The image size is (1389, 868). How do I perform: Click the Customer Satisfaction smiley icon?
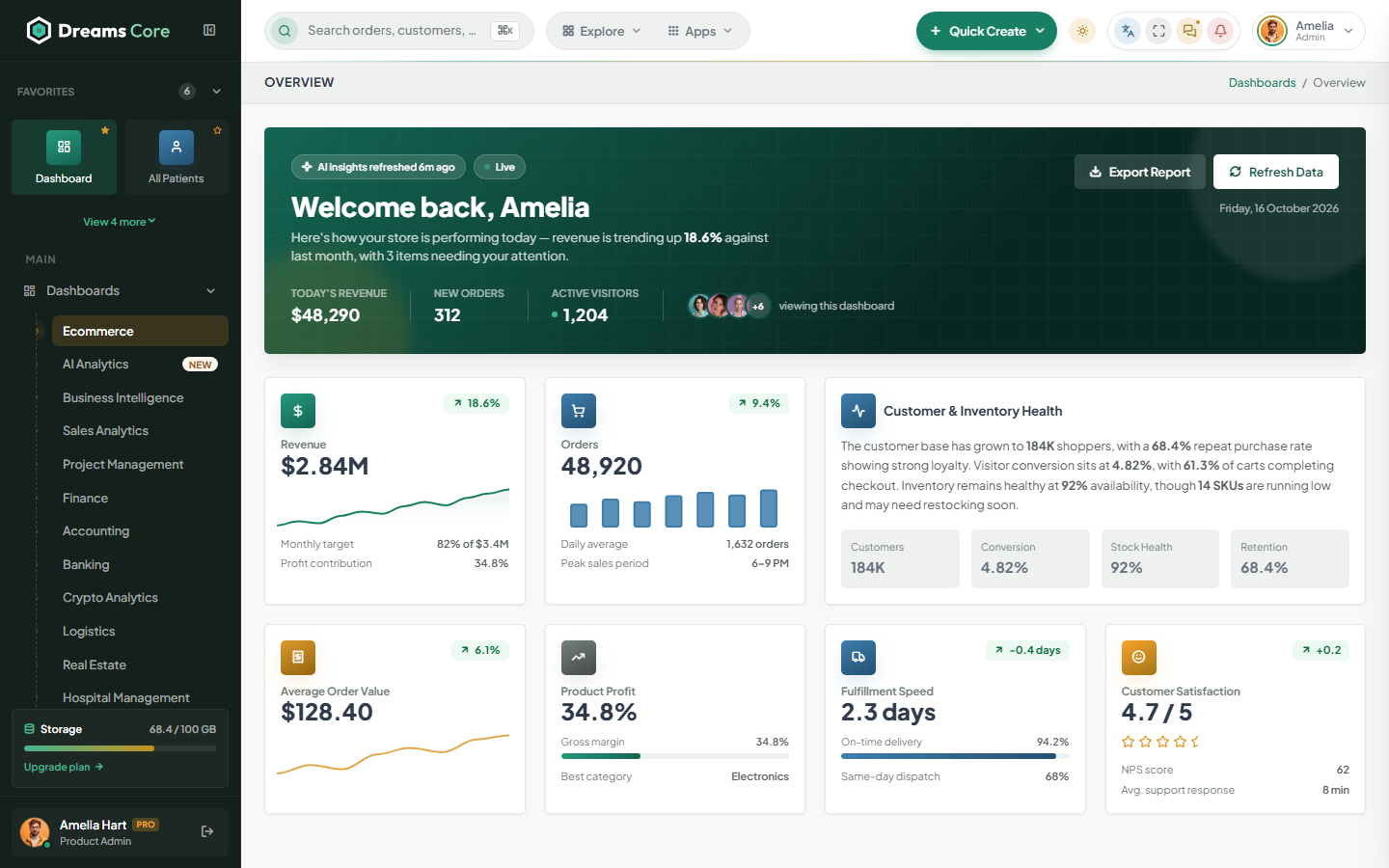[1139, 658]
